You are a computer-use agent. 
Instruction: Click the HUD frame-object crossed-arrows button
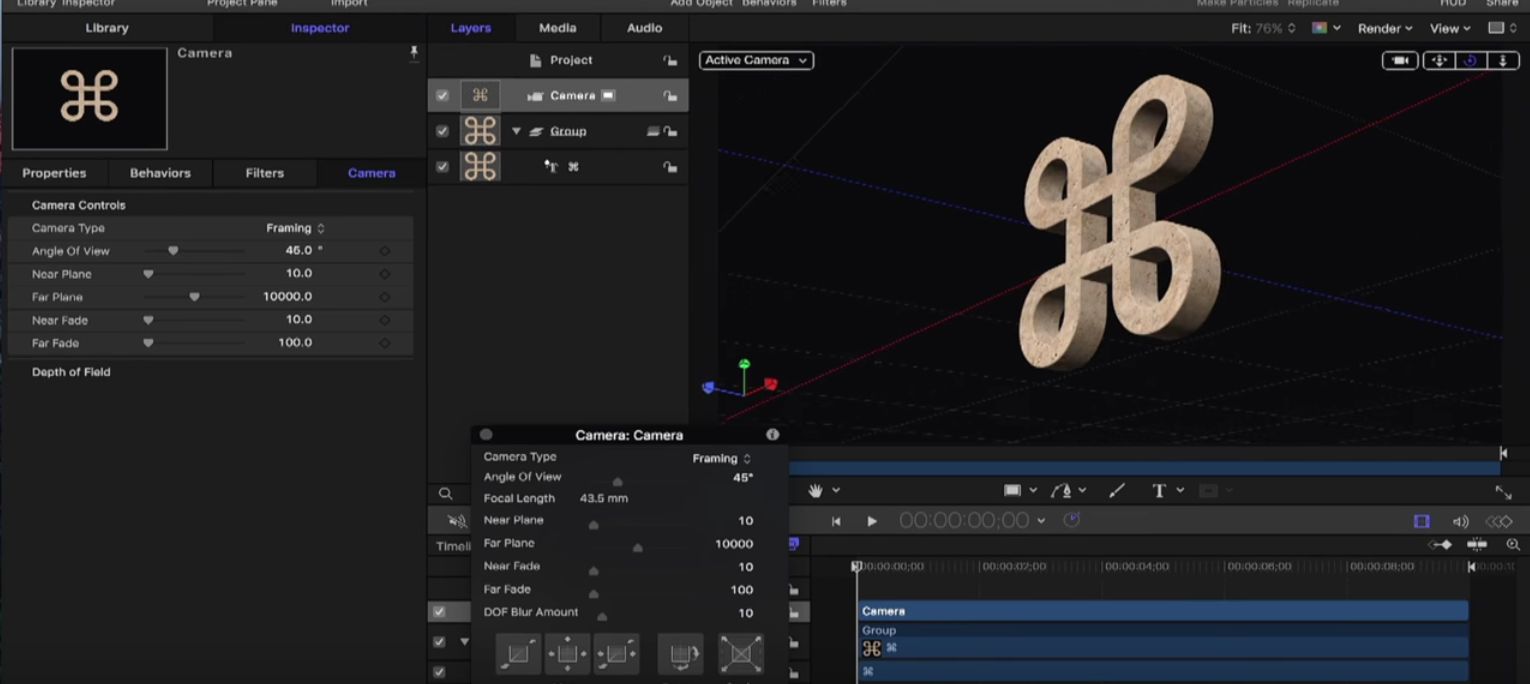741,654
